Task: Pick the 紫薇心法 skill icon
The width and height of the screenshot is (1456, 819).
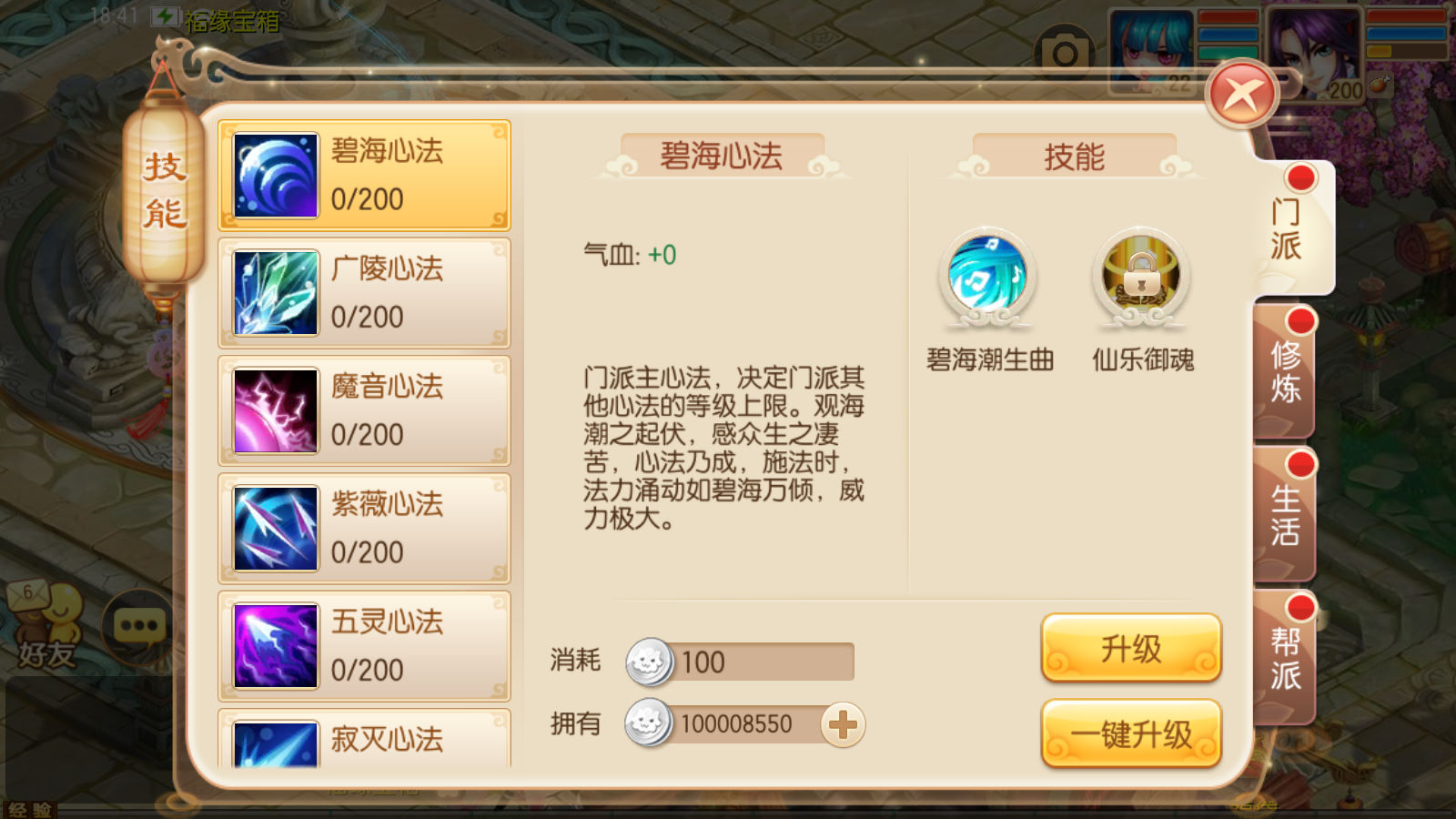Action: (x=276, y=528)
